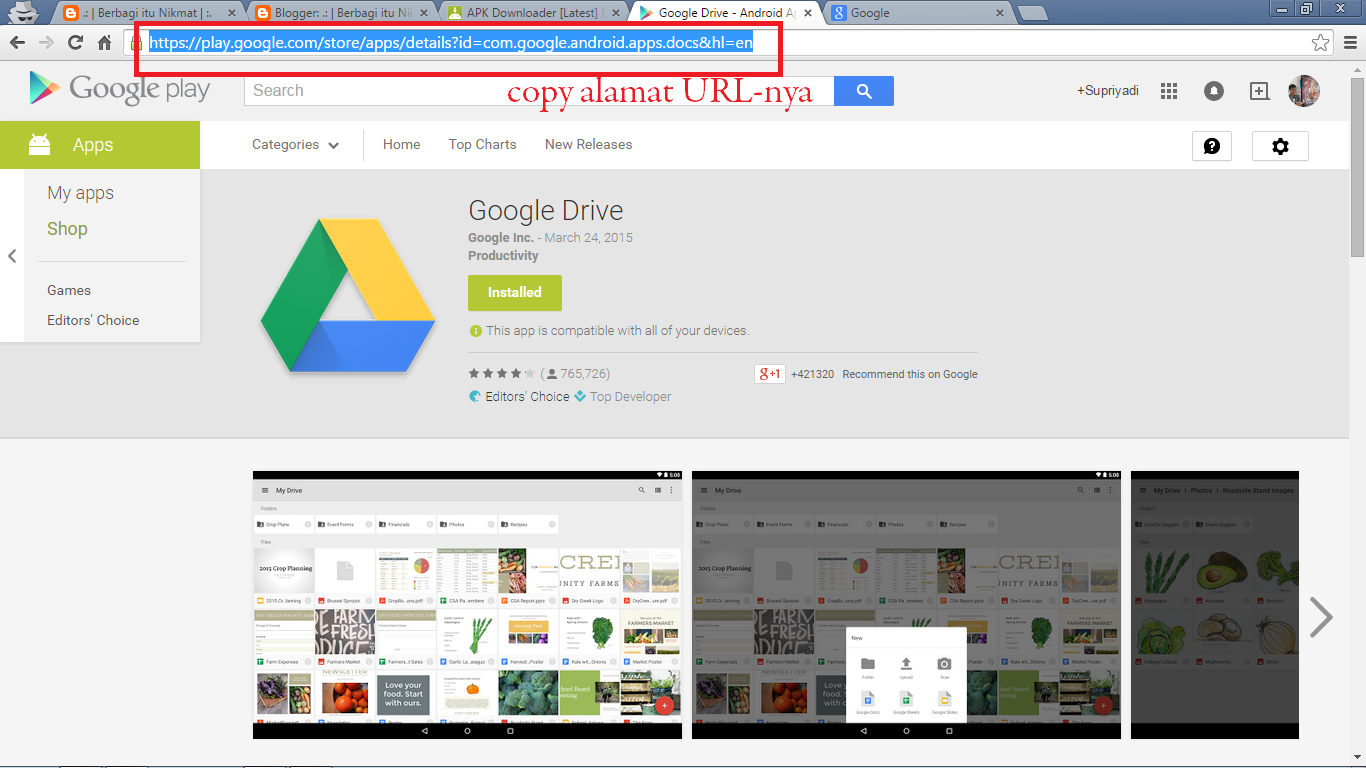This screenshot has height=768, width=1366.
Task: Select Shop in the sidebar
Action: (67, 229)
